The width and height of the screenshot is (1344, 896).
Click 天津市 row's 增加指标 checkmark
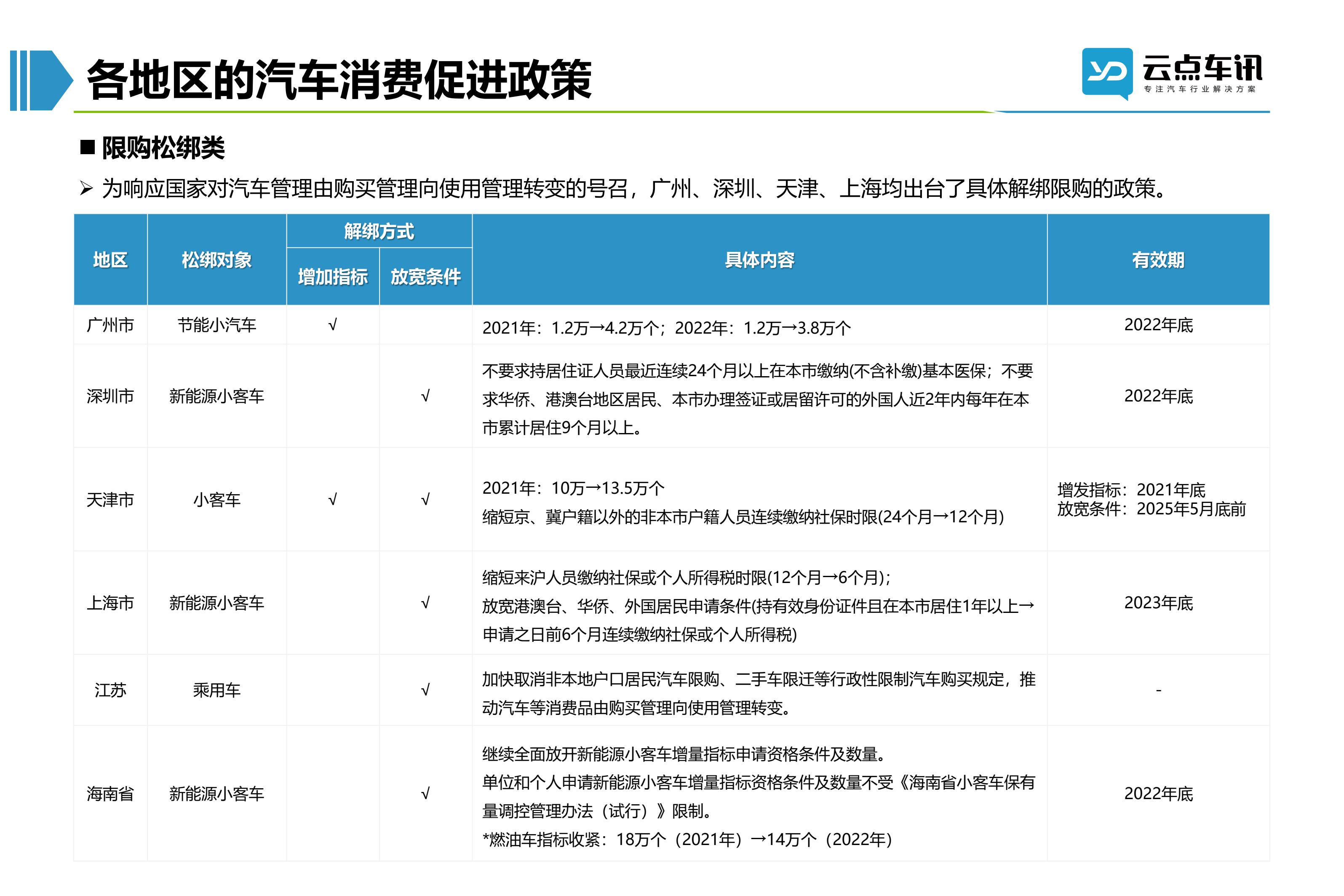coord(332,500)
